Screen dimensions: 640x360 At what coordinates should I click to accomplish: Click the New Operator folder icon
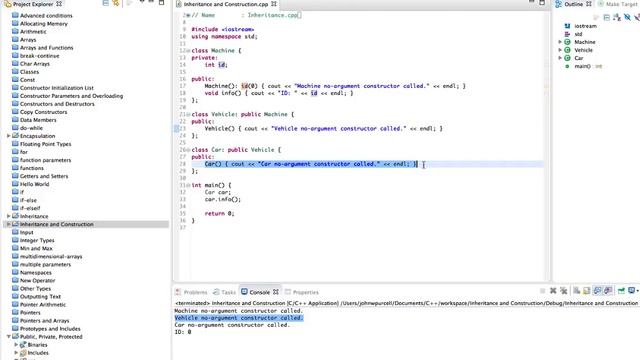coord(15,280)
